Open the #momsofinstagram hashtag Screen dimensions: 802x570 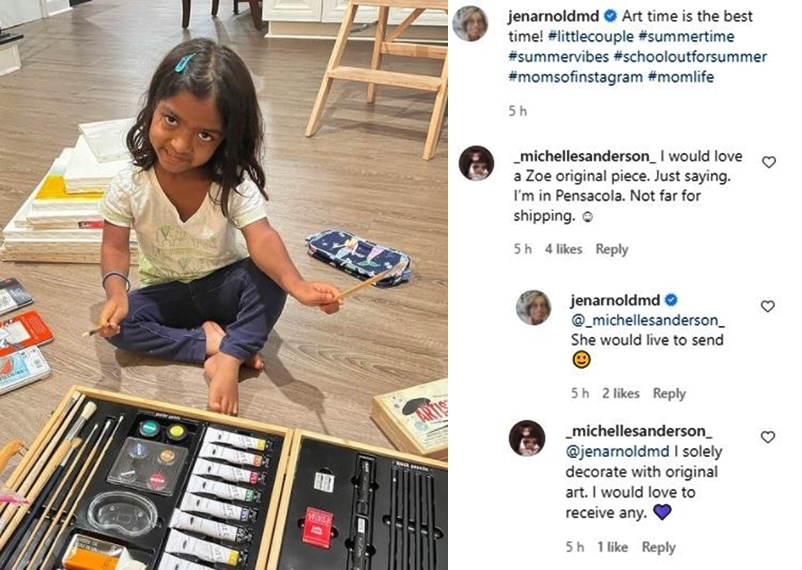pyautogui.click(x=575, y=77)
